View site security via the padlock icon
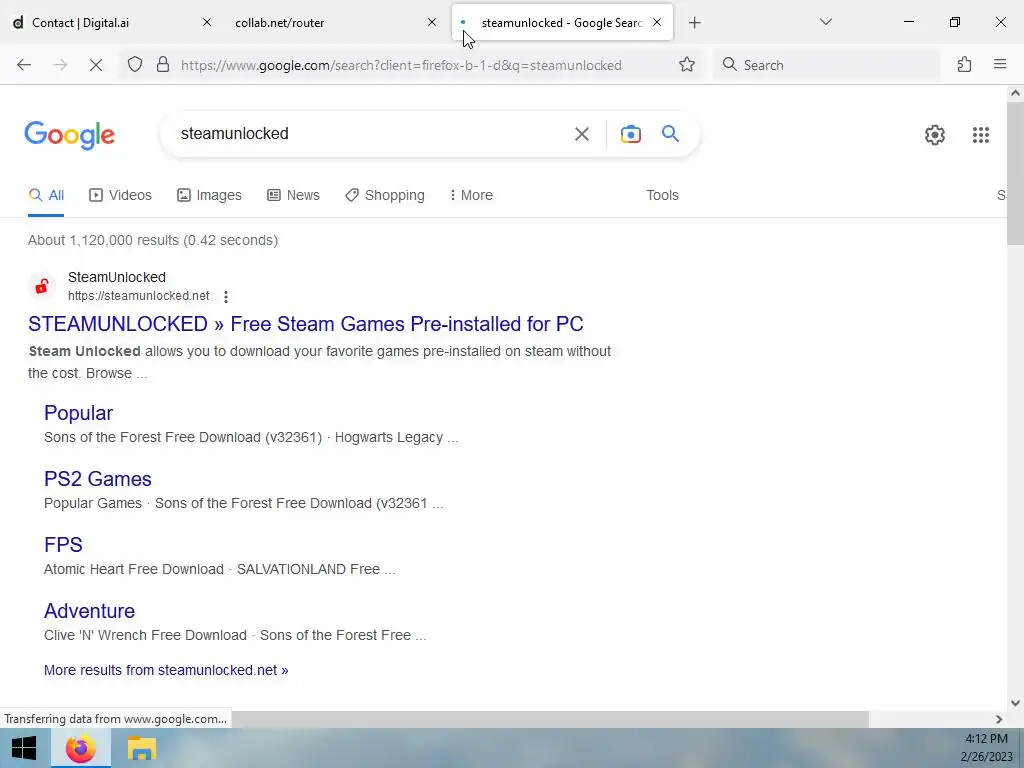Screen dimensions: 1024x768 [163, 65]
